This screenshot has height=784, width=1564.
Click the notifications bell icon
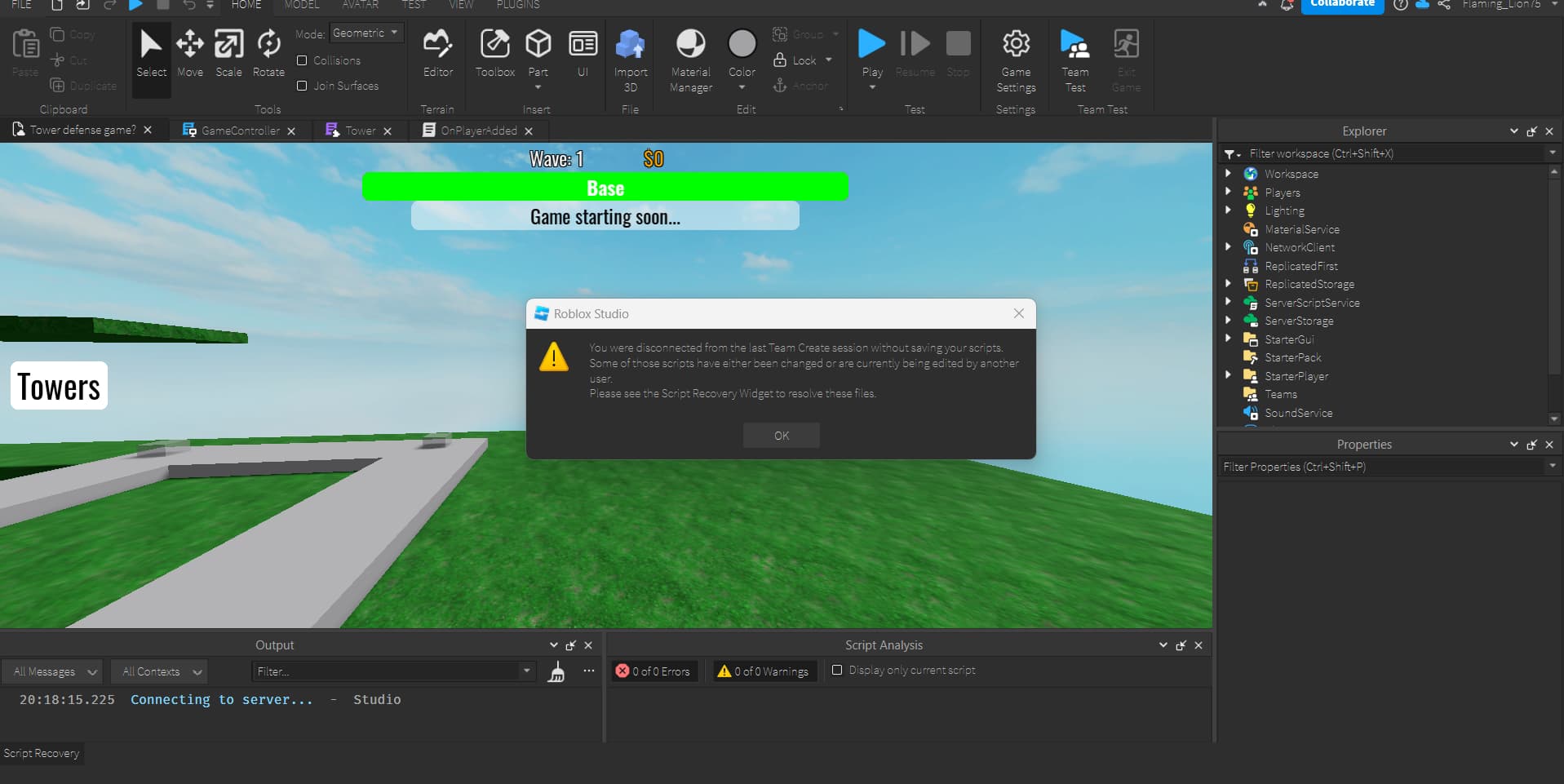[1287, 5]
